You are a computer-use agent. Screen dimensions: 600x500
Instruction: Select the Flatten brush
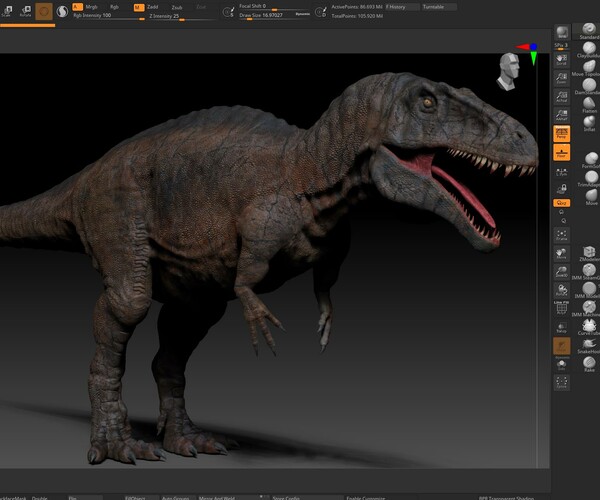coord(589,105)
